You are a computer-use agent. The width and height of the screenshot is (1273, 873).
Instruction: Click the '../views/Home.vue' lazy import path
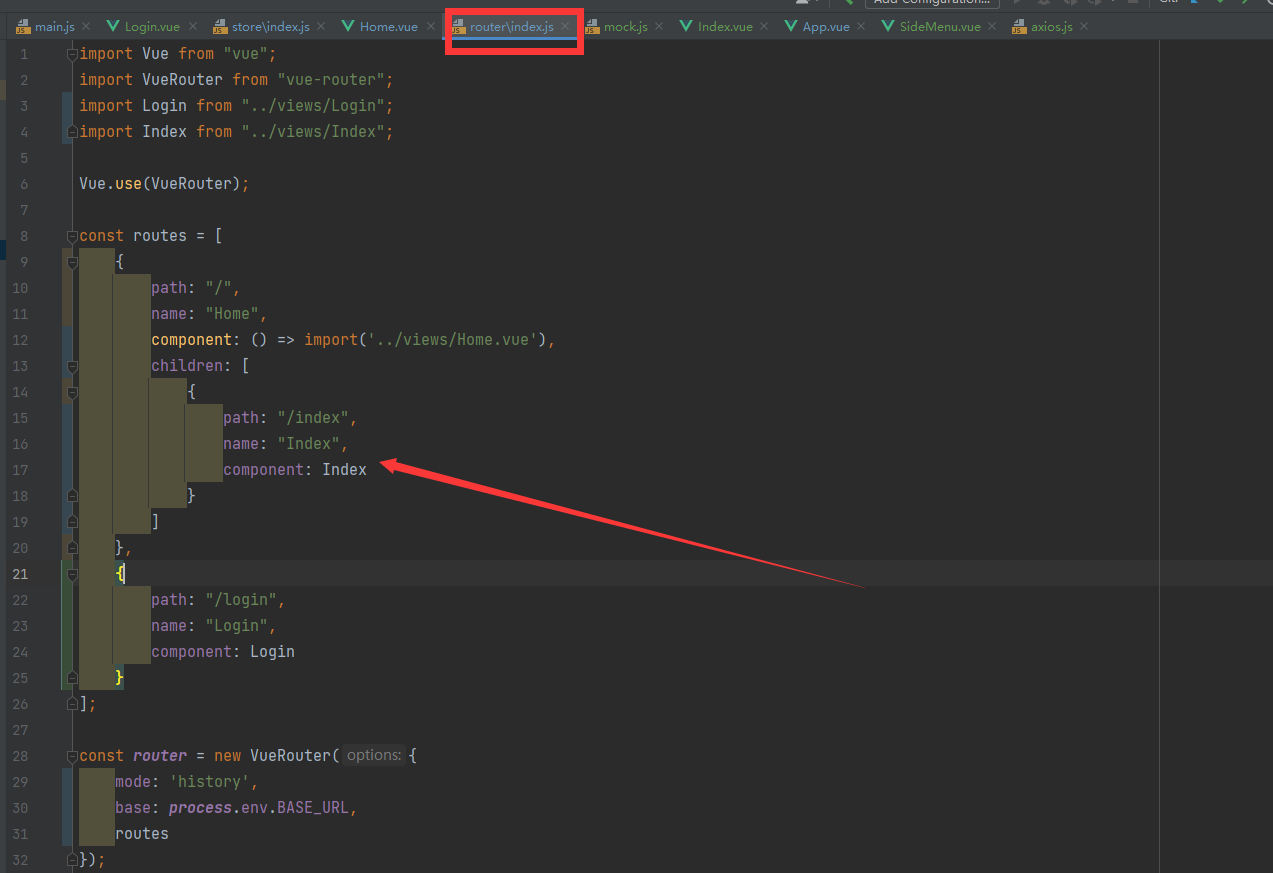tap(453, 340)
